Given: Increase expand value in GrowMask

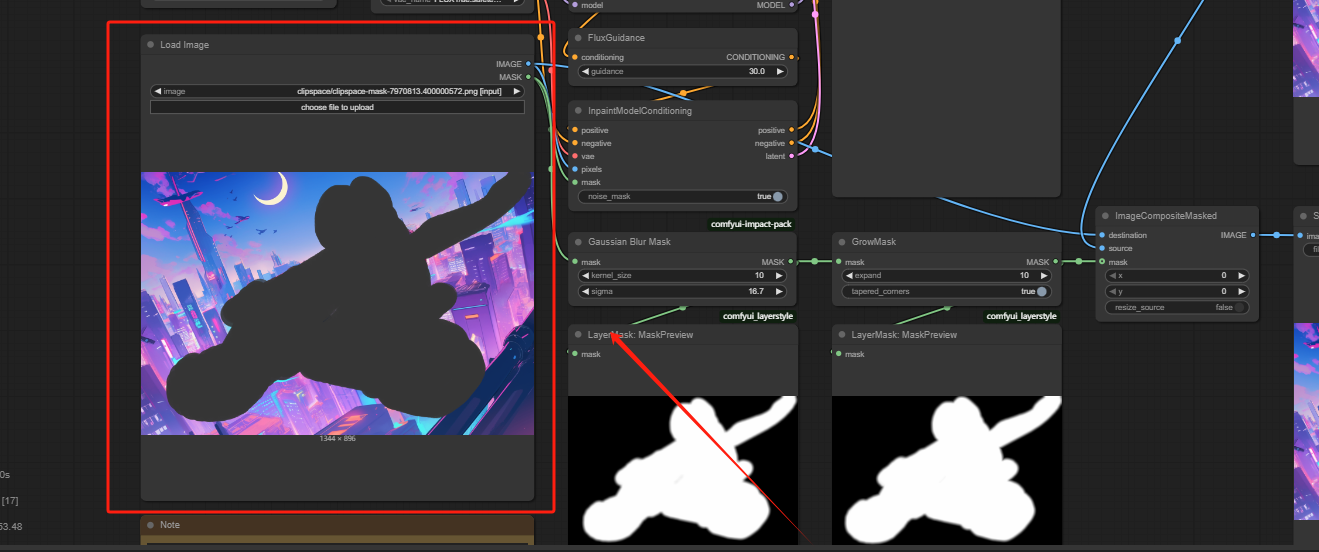Looking at the screenshot, I should click(1043, 275).
